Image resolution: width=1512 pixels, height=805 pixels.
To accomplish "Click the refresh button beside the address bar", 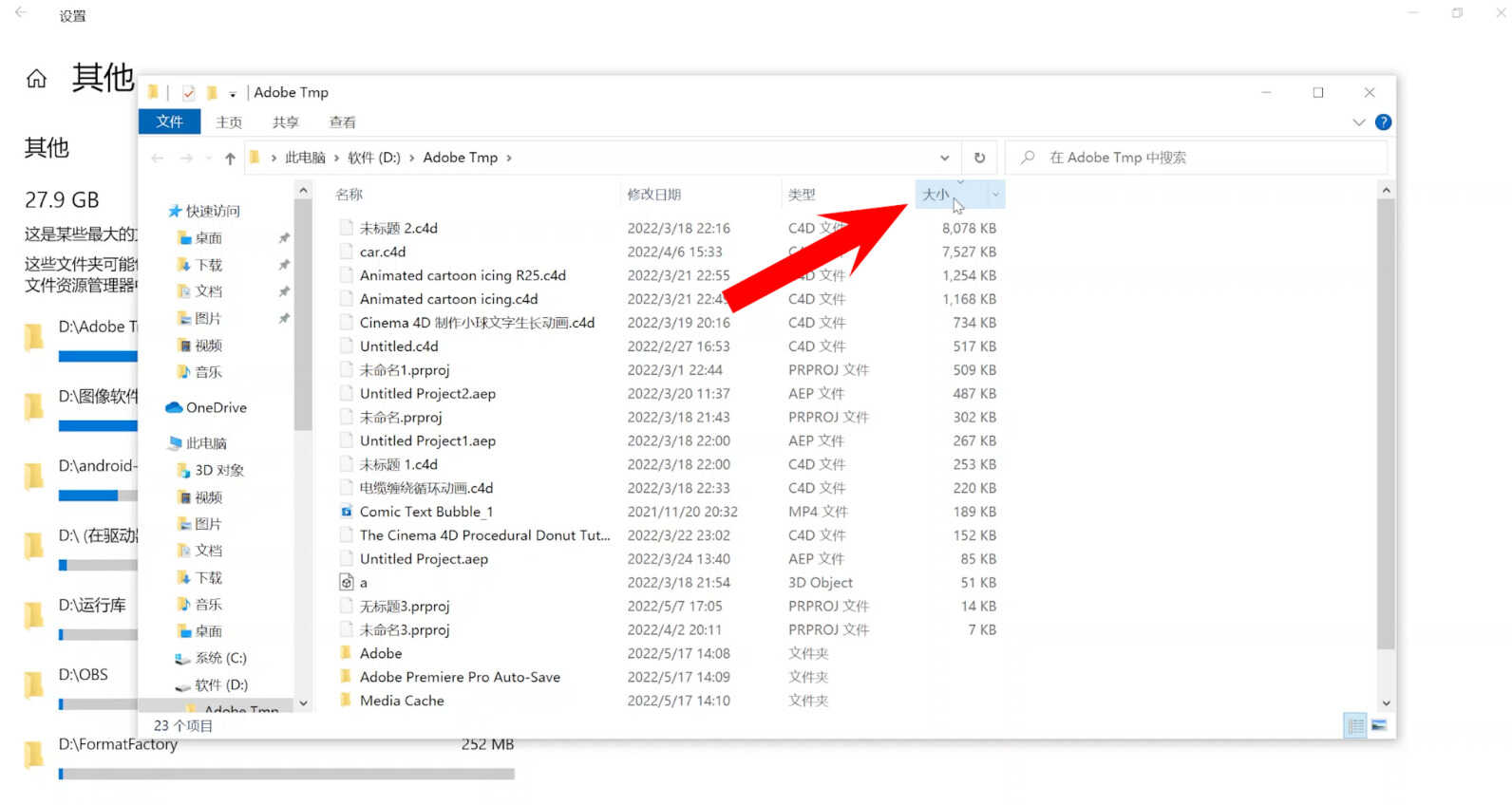I will 979,158.
